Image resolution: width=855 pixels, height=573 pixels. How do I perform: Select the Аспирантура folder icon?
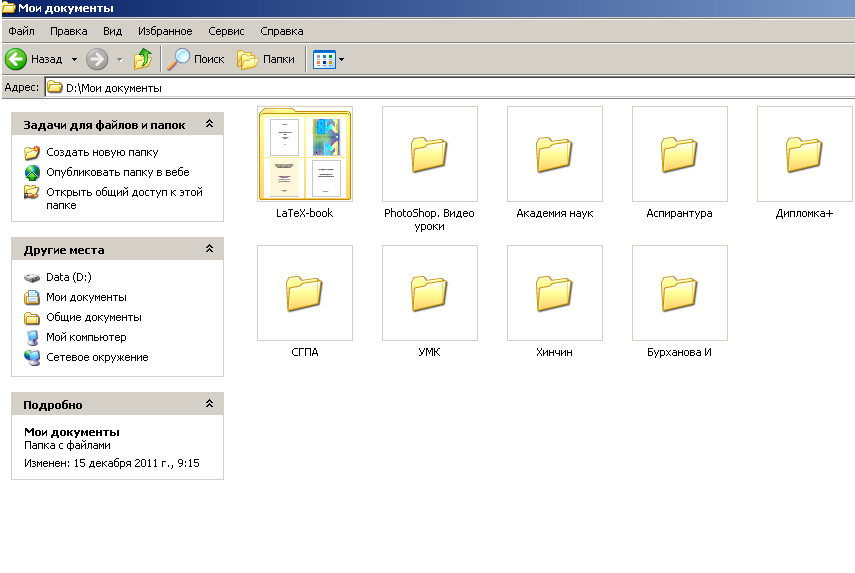click(679, 154)
